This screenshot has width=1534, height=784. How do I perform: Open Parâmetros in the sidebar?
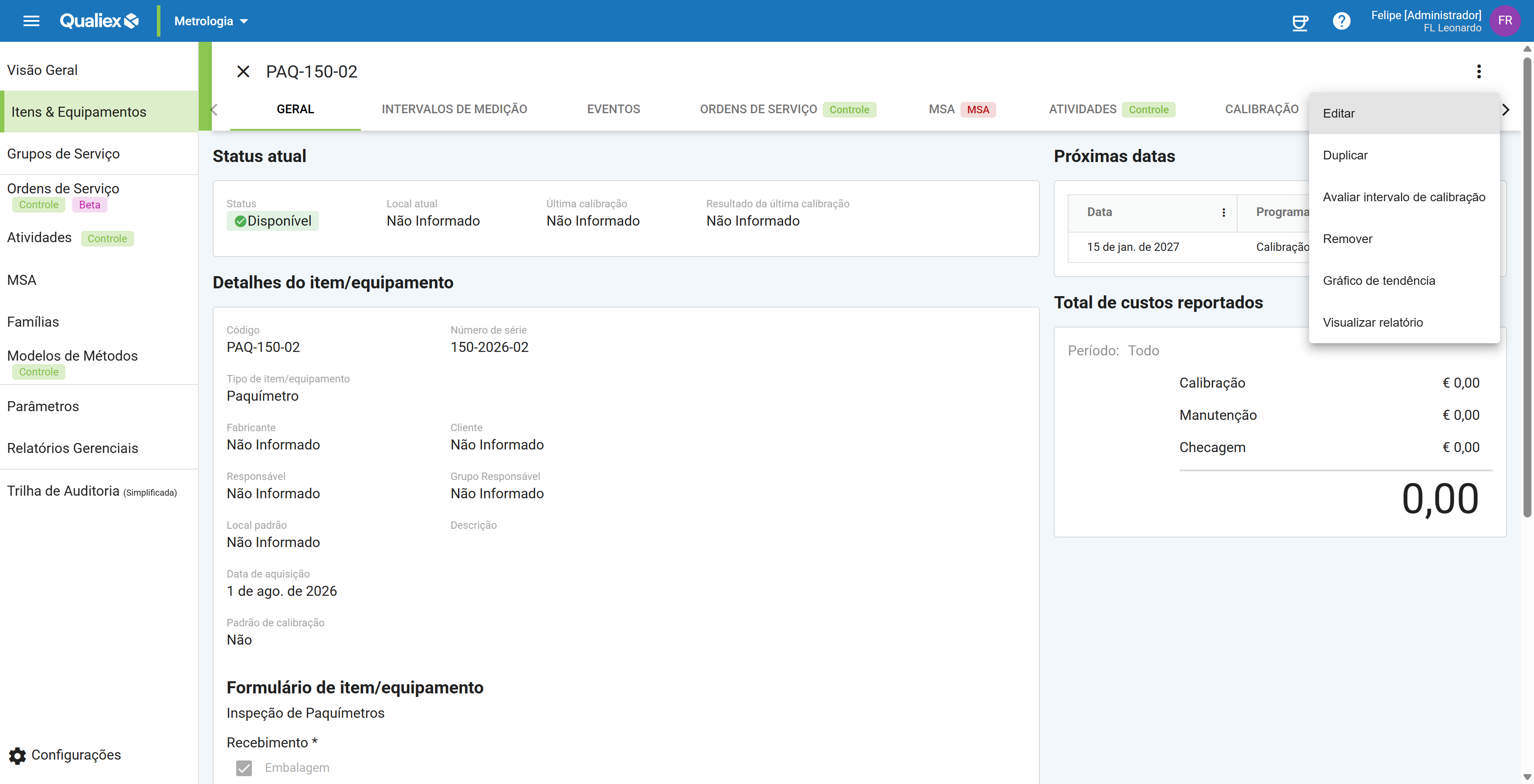[x=99, y=406]
